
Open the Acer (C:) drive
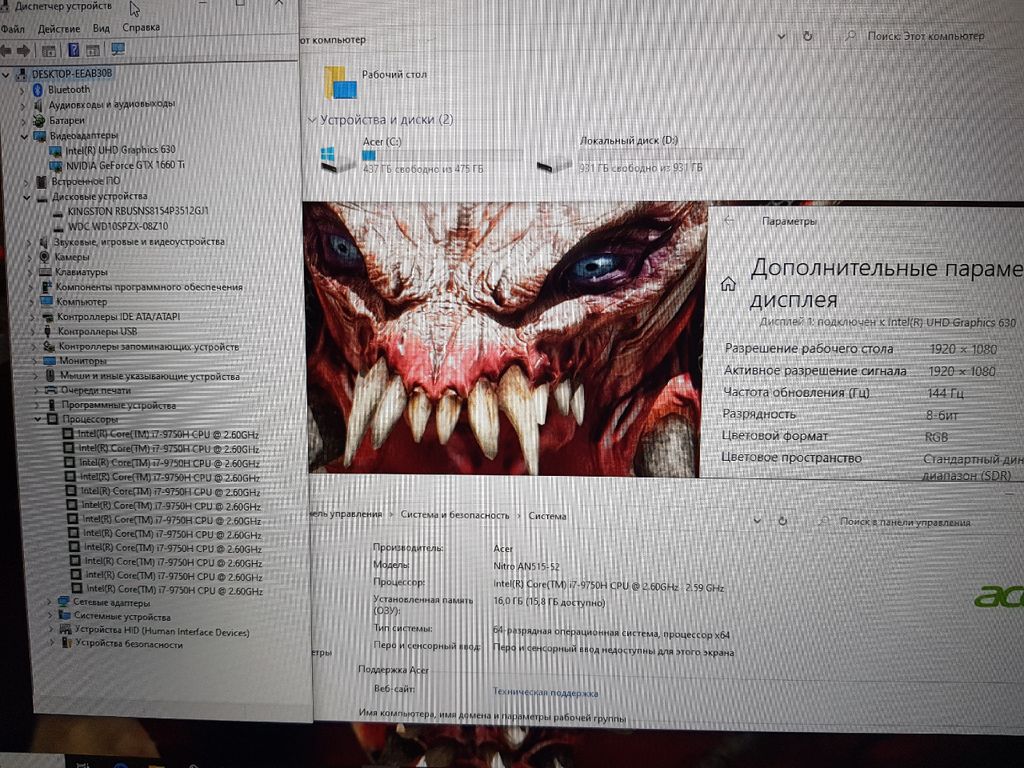[381, 142]
